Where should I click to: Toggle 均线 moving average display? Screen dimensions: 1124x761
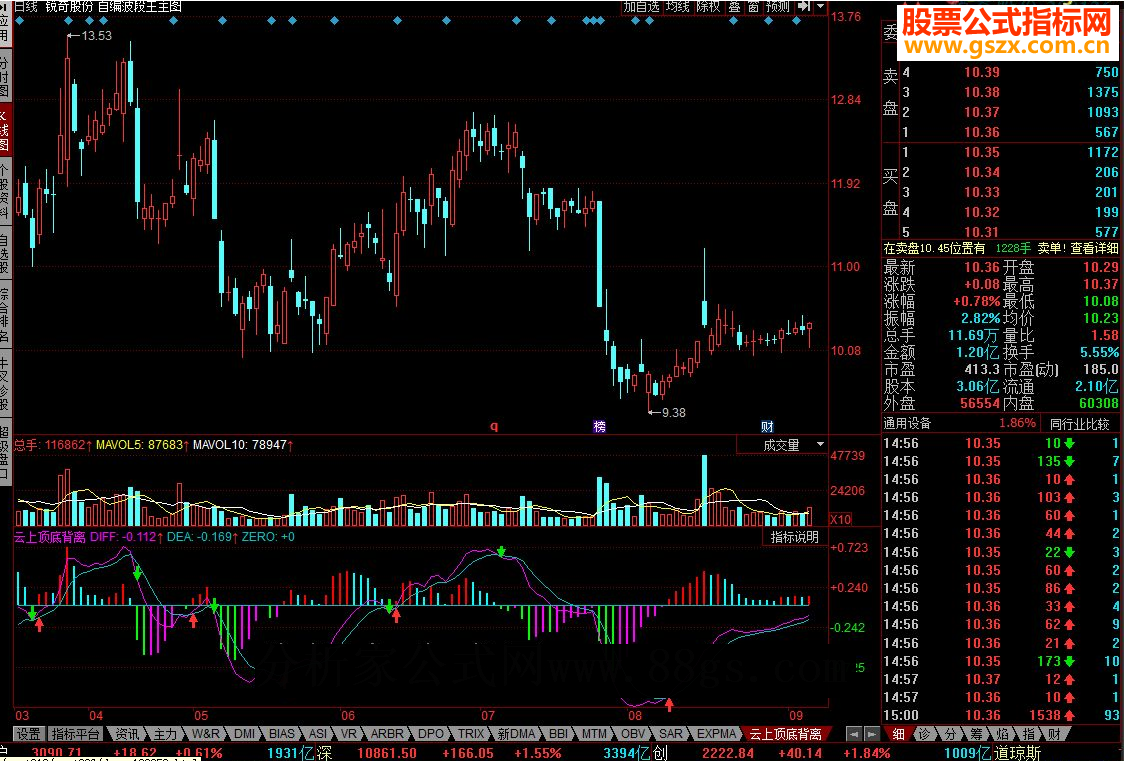pos(678,6)
